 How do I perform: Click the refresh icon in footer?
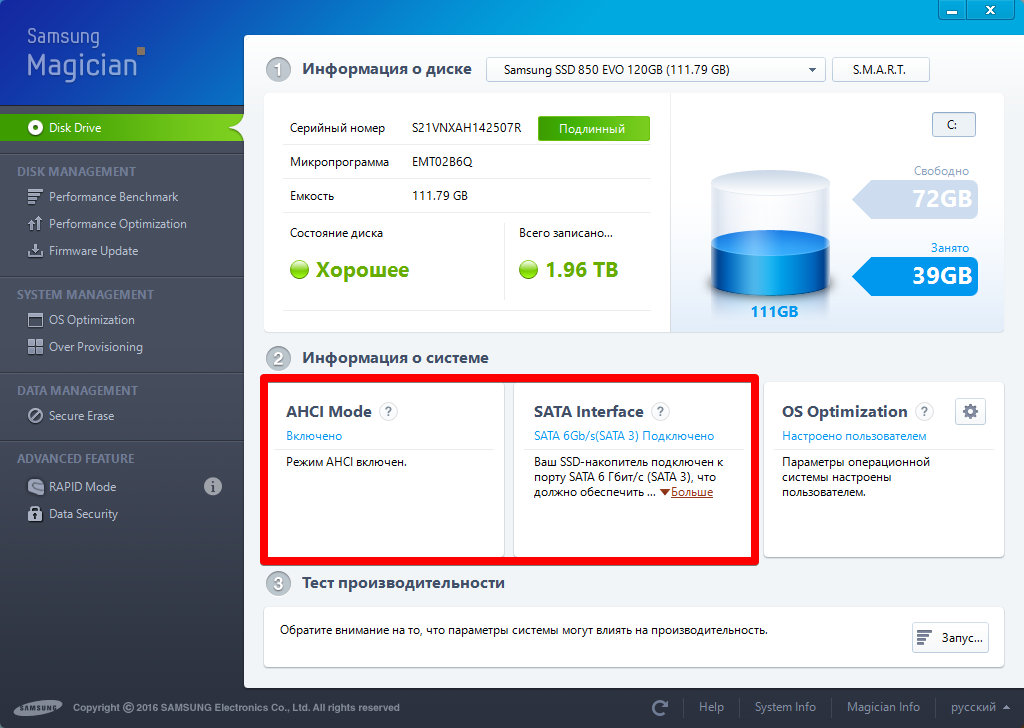coord(660,707)
